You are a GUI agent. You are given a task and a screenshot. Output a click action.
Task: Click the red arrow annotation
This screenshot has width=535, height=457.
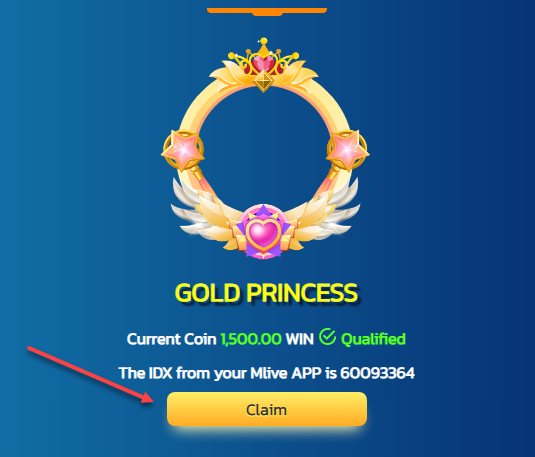click(x=91, y=375)
